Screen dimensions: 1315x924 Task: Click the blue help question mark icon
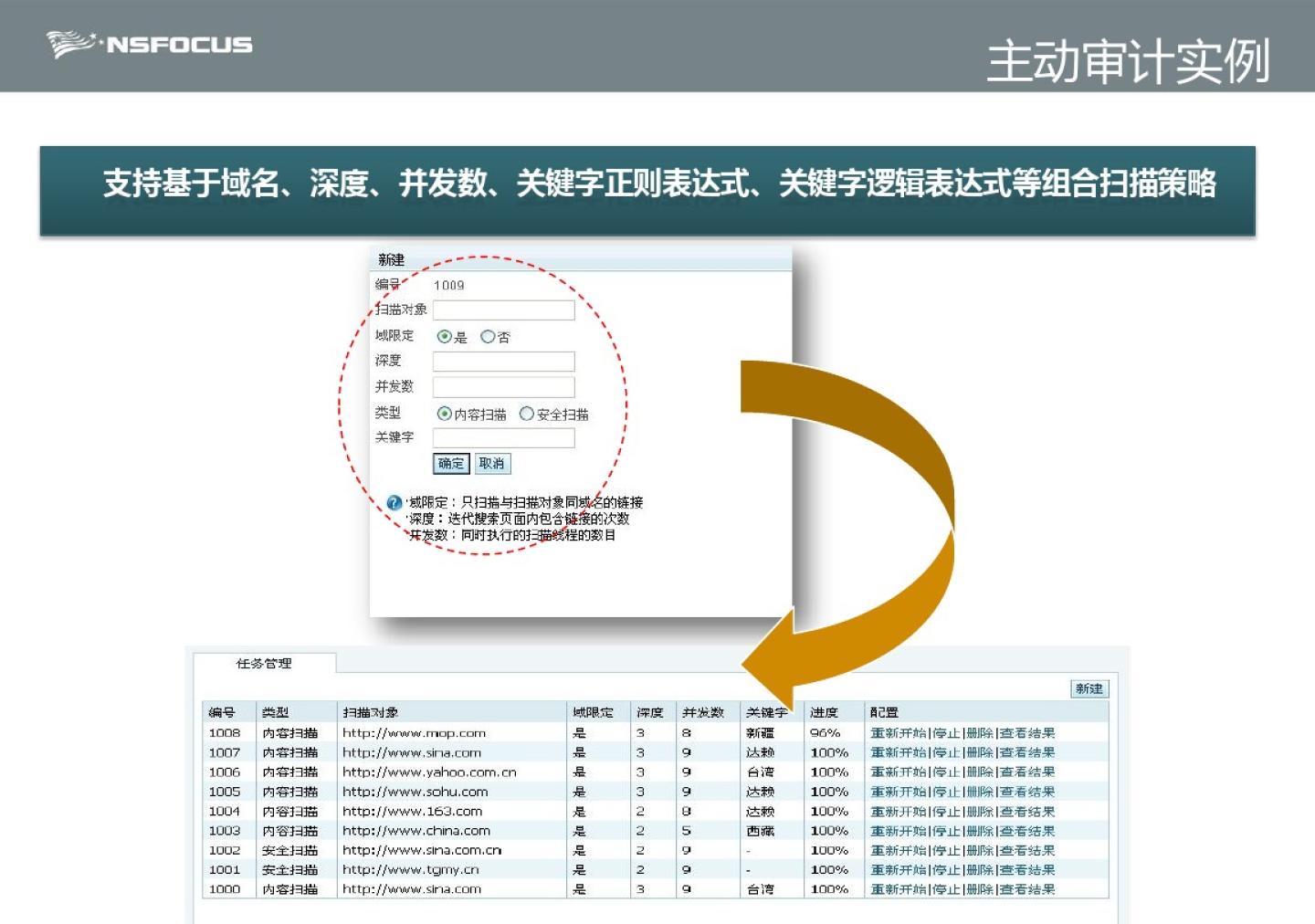[x=394, y=502]
